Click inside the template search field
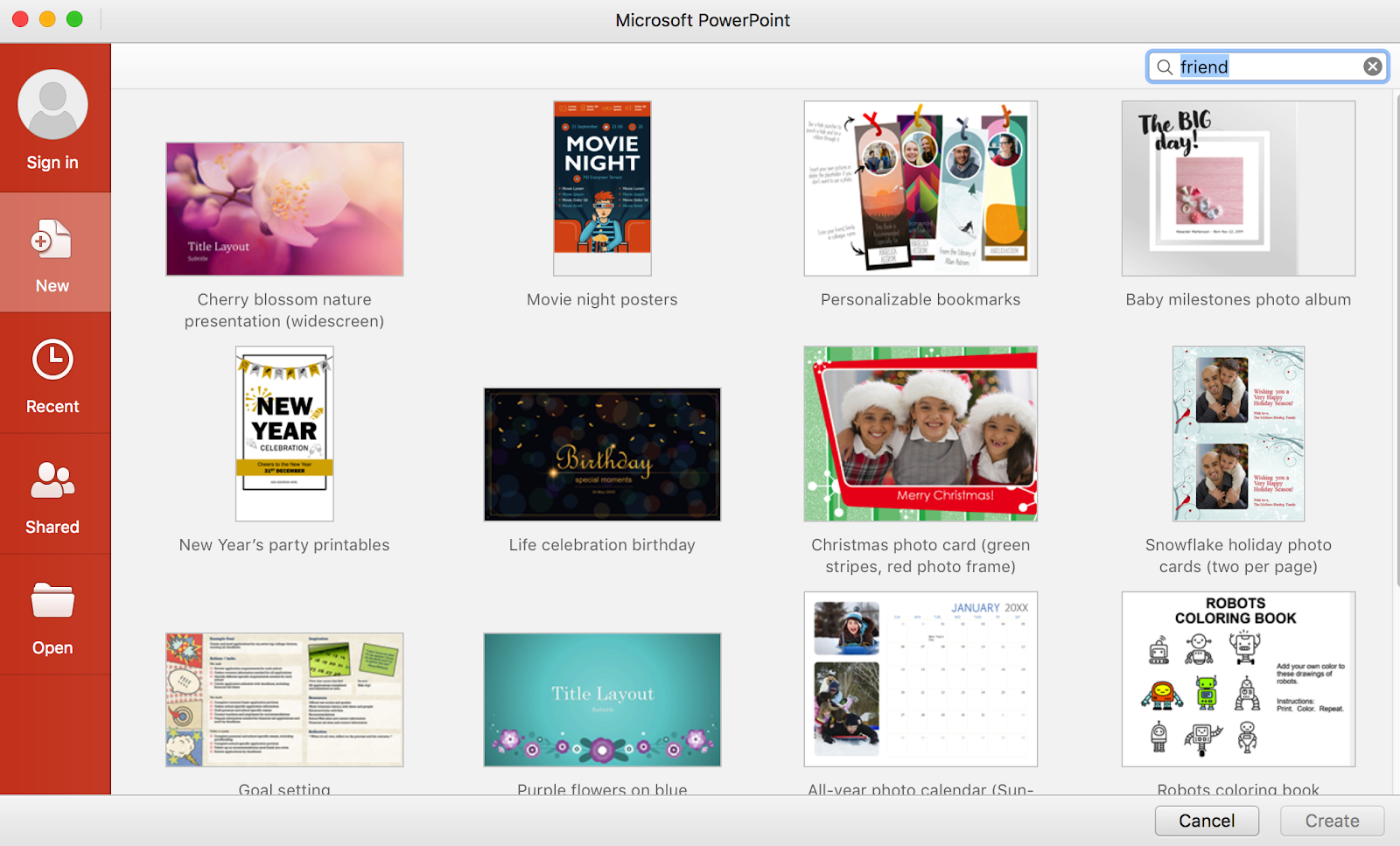Image resolution: width=1400 pixels, height=846 pixels. click(1269, 67)
